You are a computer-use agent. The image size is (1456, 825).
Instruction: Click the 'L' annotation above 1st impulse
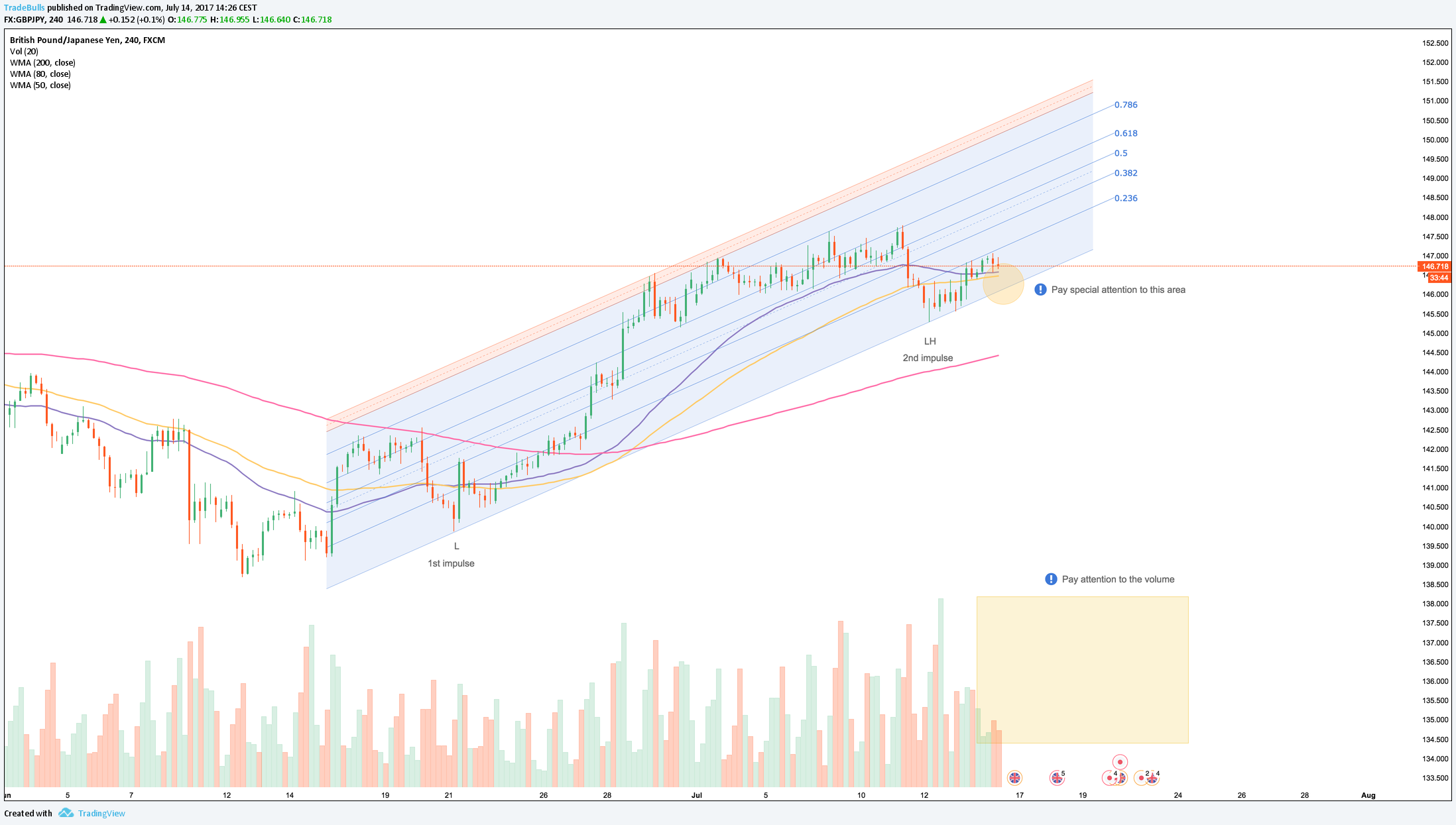coord(456,546)
